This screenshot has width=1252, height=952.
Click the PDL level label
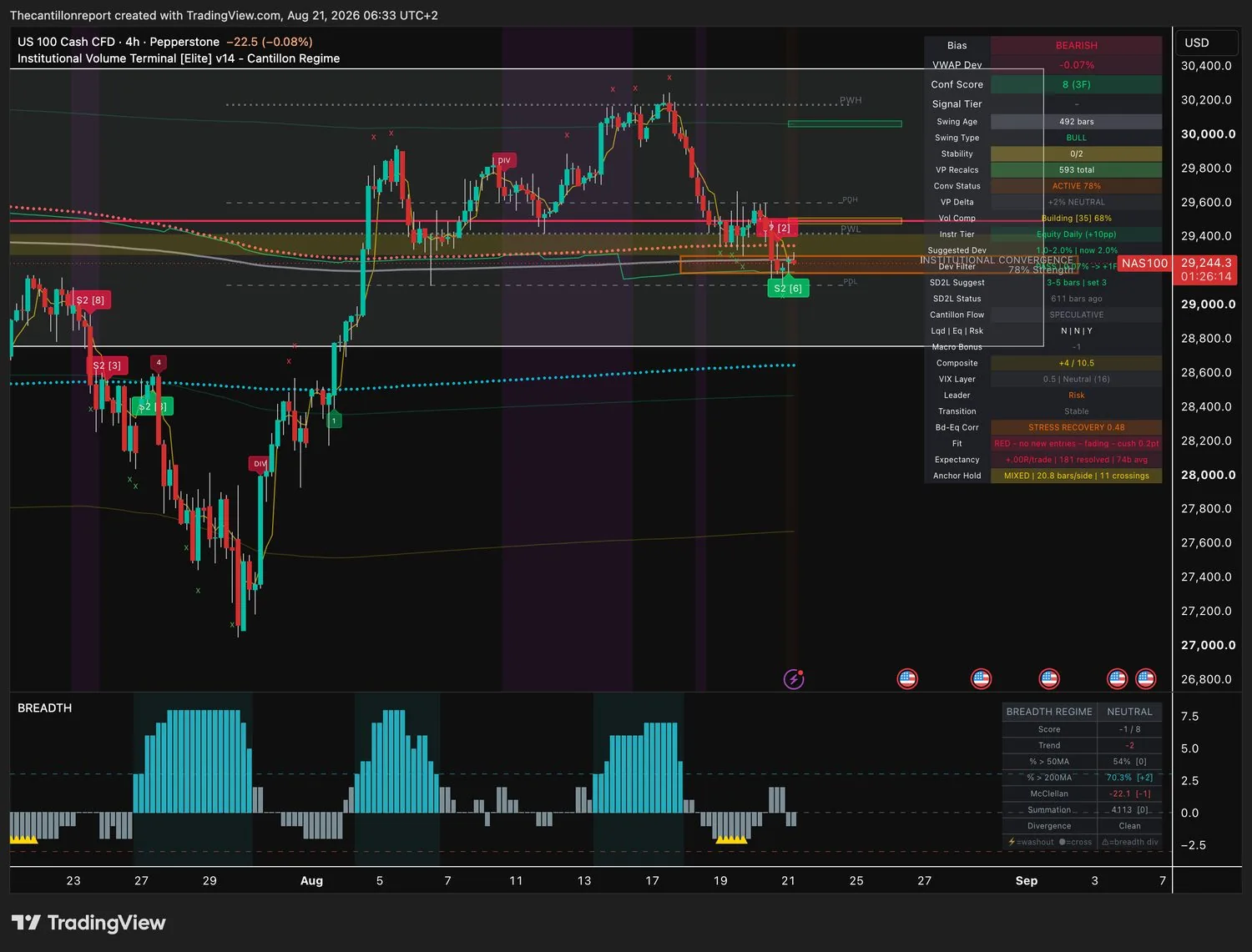(x=850, y=282)
